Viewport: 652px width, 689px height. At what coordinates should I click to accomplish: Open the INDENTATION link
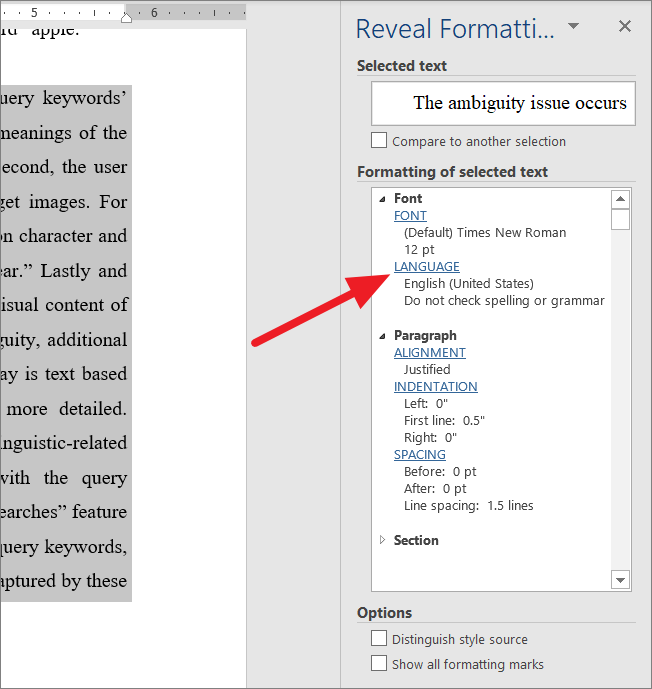click(435, 387)
